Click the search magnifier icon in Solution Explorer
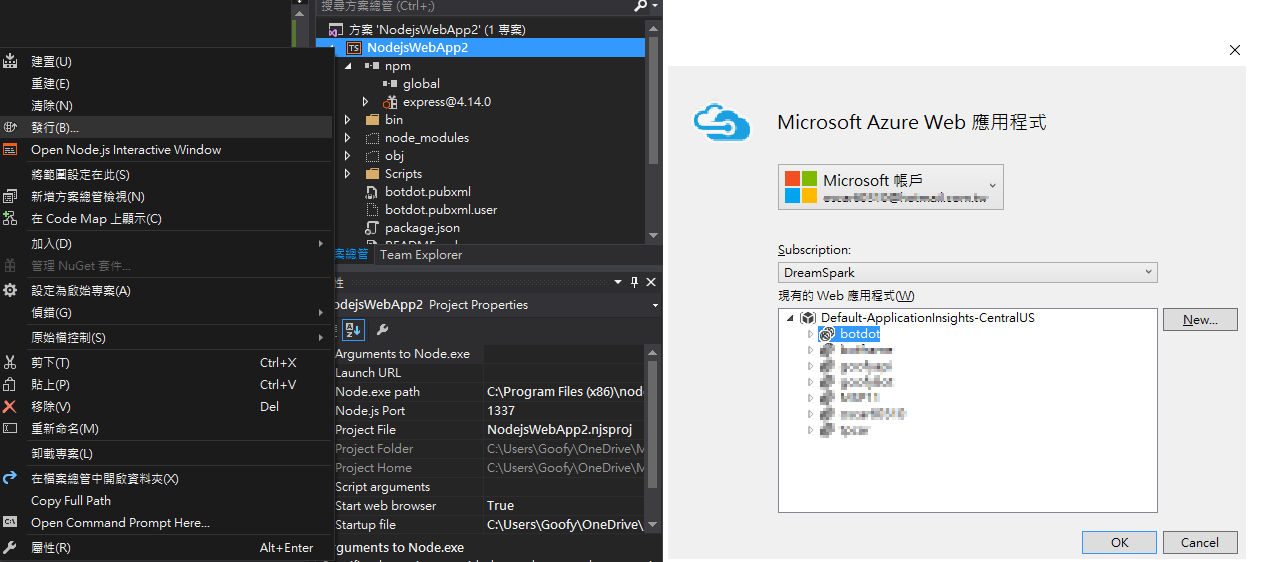 click(x=641, y=6)
